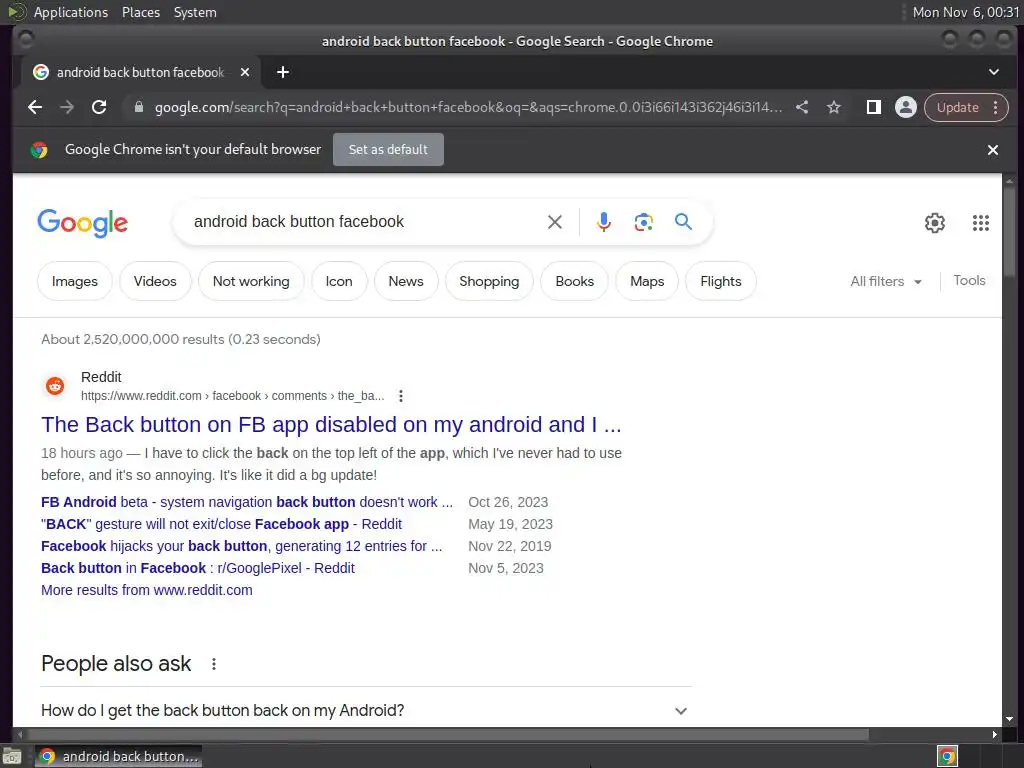Select the Not working chip
This screenshot has height=768, width=1024.
pos(251,281)
